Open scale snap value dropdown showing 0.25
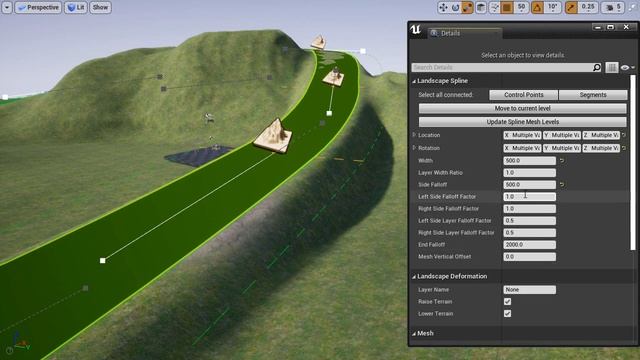The height and width of the screenshot is (360, 640). [588, 7]
